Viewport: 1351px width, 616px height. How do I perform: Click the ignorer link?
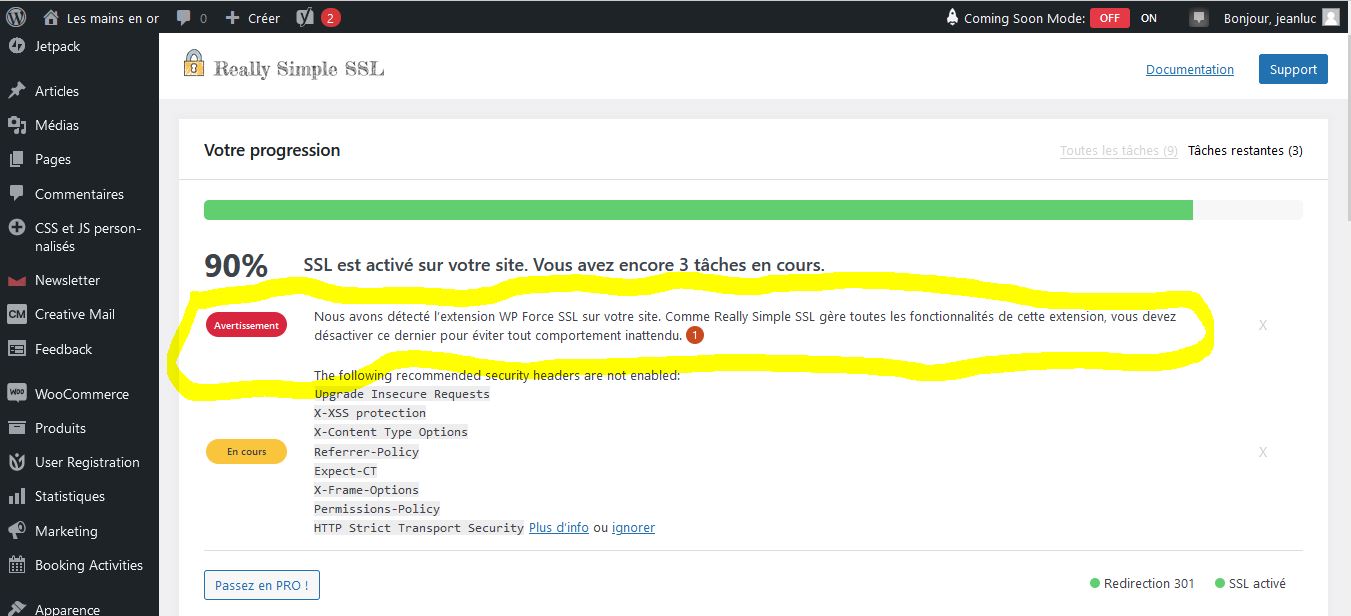coord(633,527)
